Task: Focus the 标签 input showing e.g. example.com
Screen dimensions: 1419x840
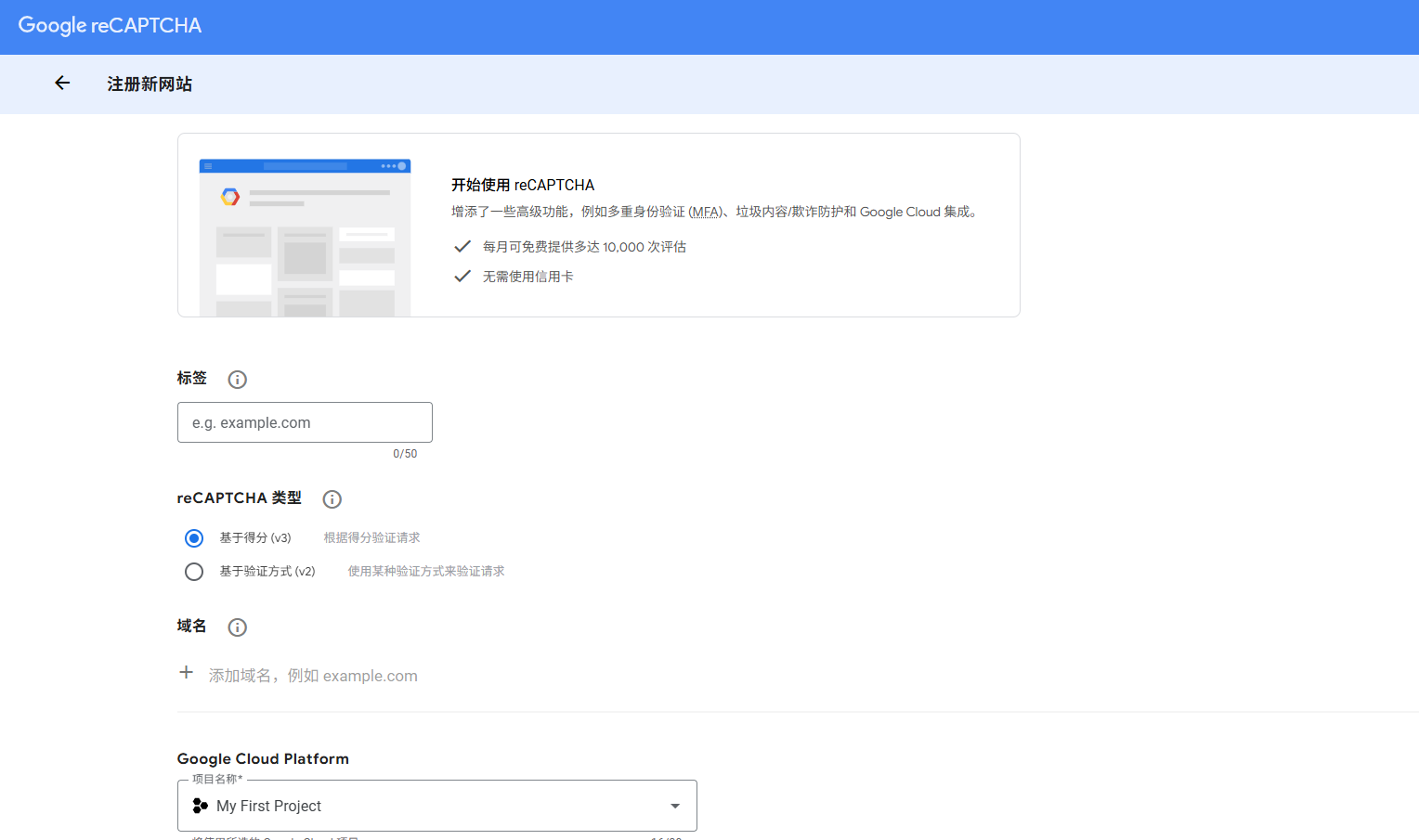Action: 304,422
